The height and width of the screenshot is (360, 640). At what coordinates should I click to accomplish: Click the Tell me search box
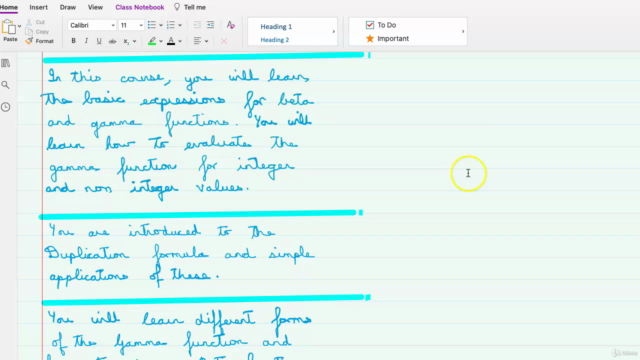pyautogui.click(x=190, y=7)
